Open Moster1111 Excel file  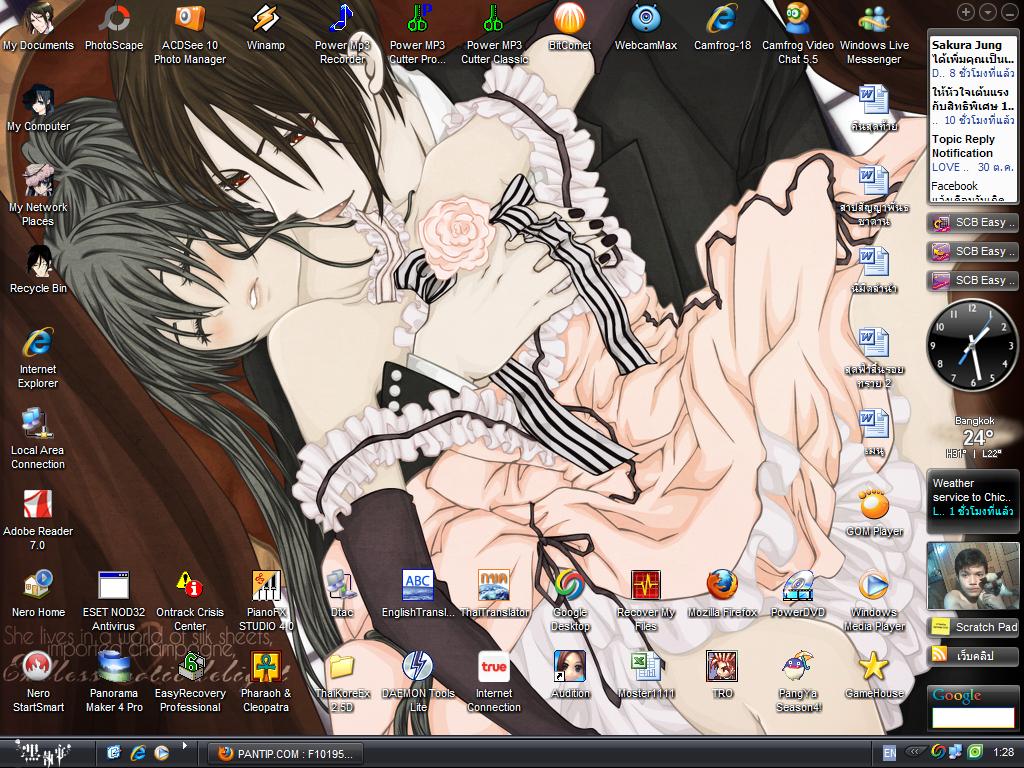point(645,675)
